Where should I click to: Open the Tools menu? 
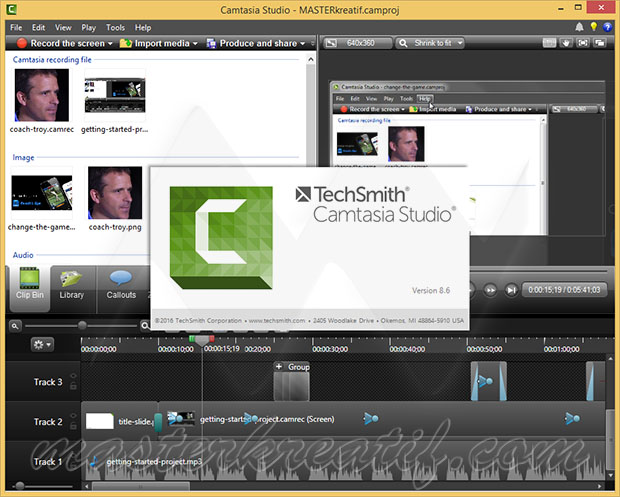[x=115, y=28]
